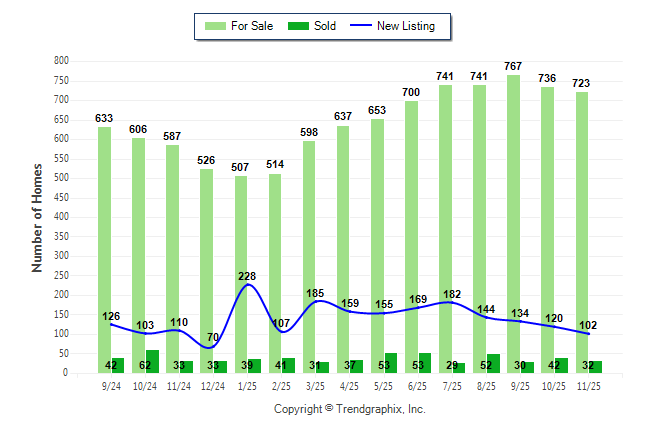Select the 8/25 Sold bar (52)
This screenshot has height=434, width=646.
[x=493, y=363]
